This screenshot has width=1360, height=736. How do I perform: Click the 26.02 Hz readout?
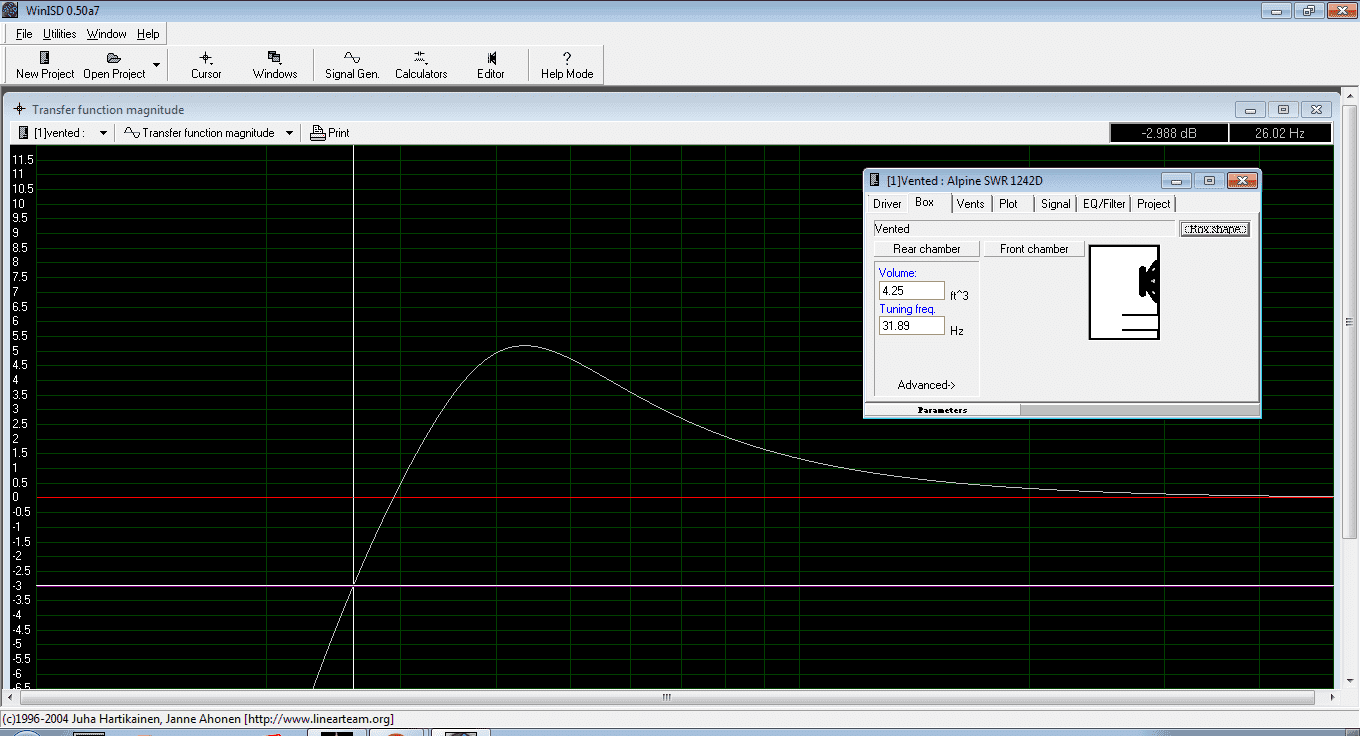(x=1280, y=133)
